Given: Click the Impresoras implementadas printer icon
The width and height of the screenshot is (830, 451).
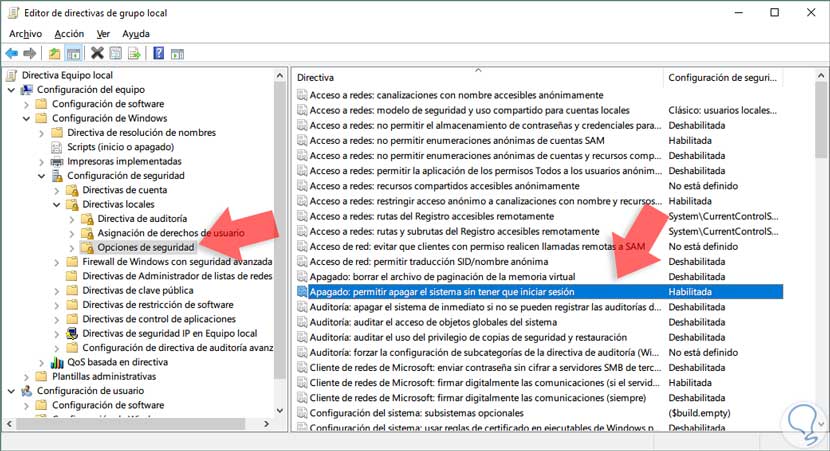Looking at the screenshot, I should click(57, 161).
